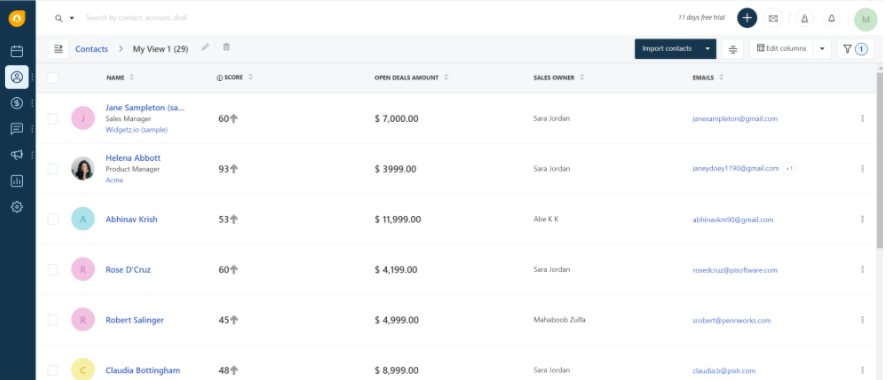
Task: Click the quick add plus button
Action: (747, 18)
